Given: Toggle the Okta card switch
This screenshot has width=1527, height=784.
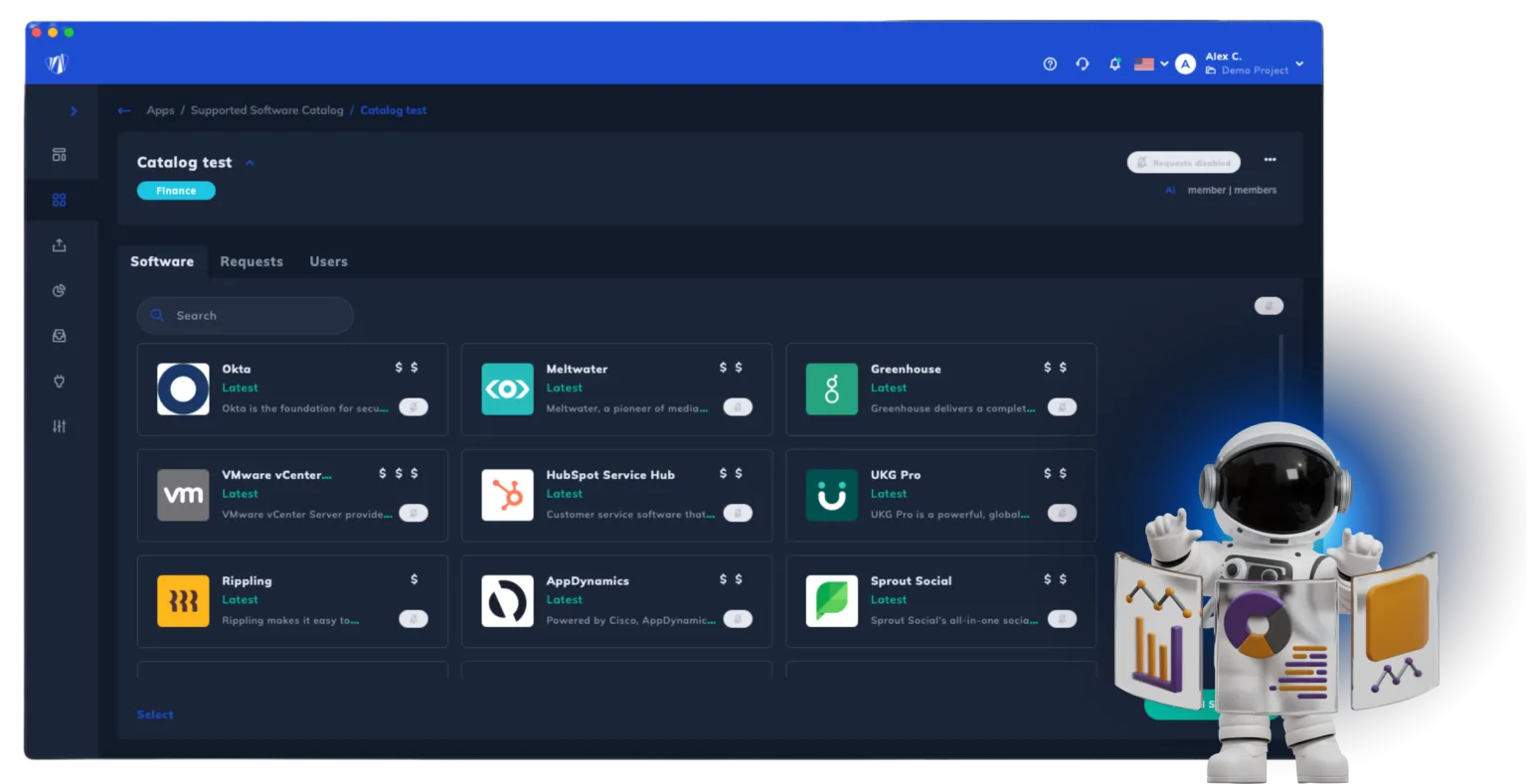Looking at the screenshot, I should pyautogui.click(x=414, y=406).
